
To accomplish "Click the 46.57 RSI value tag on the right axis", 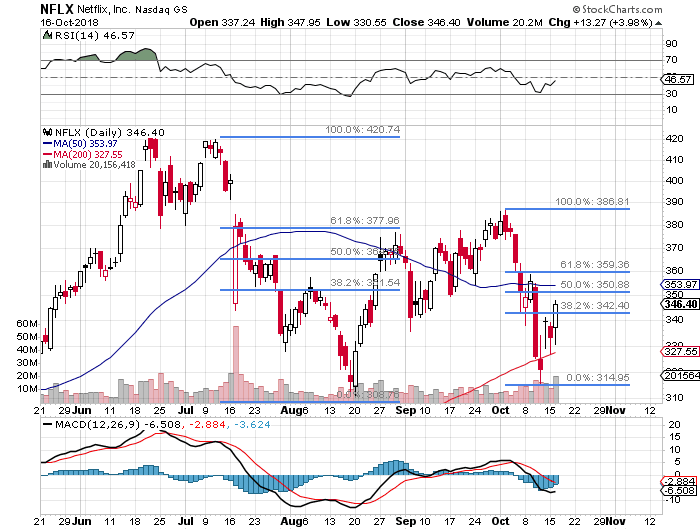I will pyautogui.click(x=679, y=79).
